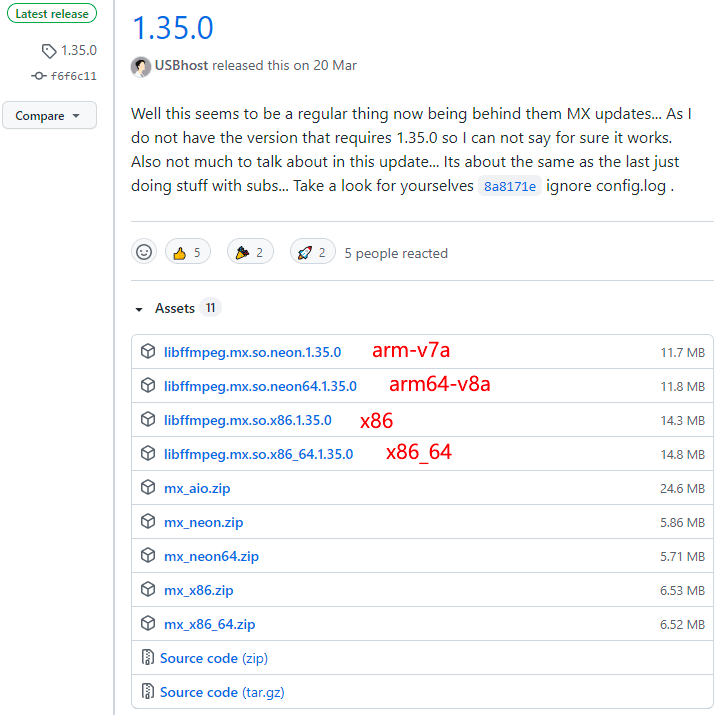The width and height of the screenshot is (723, 715).
Task: Click file icon for Source code (tar.gz)
Action: click(148, 692)
